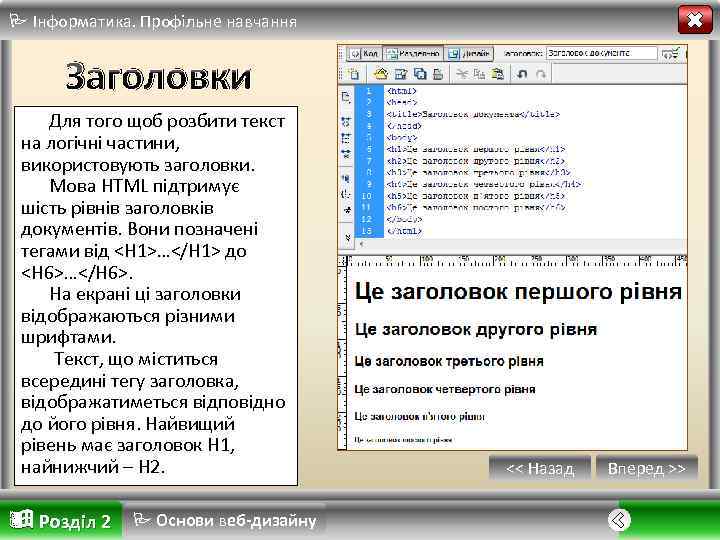Click the <h6> code line in editor
720x540 pixels.
(x=476, y=208)
